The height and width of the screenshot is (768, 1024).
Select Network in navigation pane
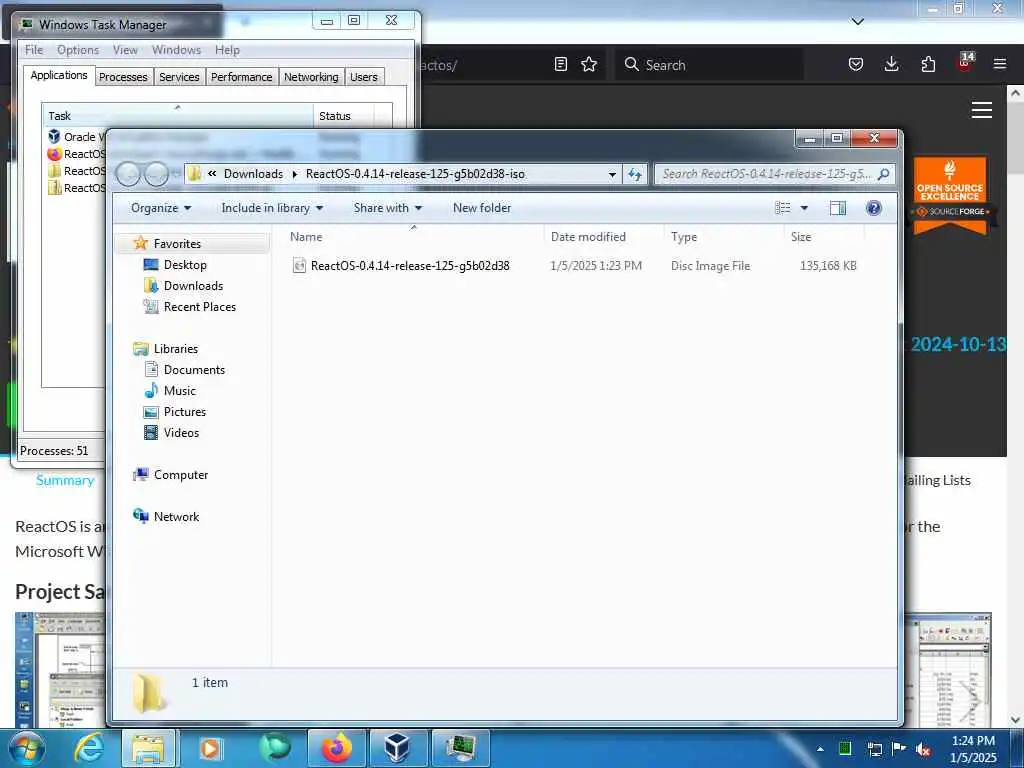click(176, 517)
